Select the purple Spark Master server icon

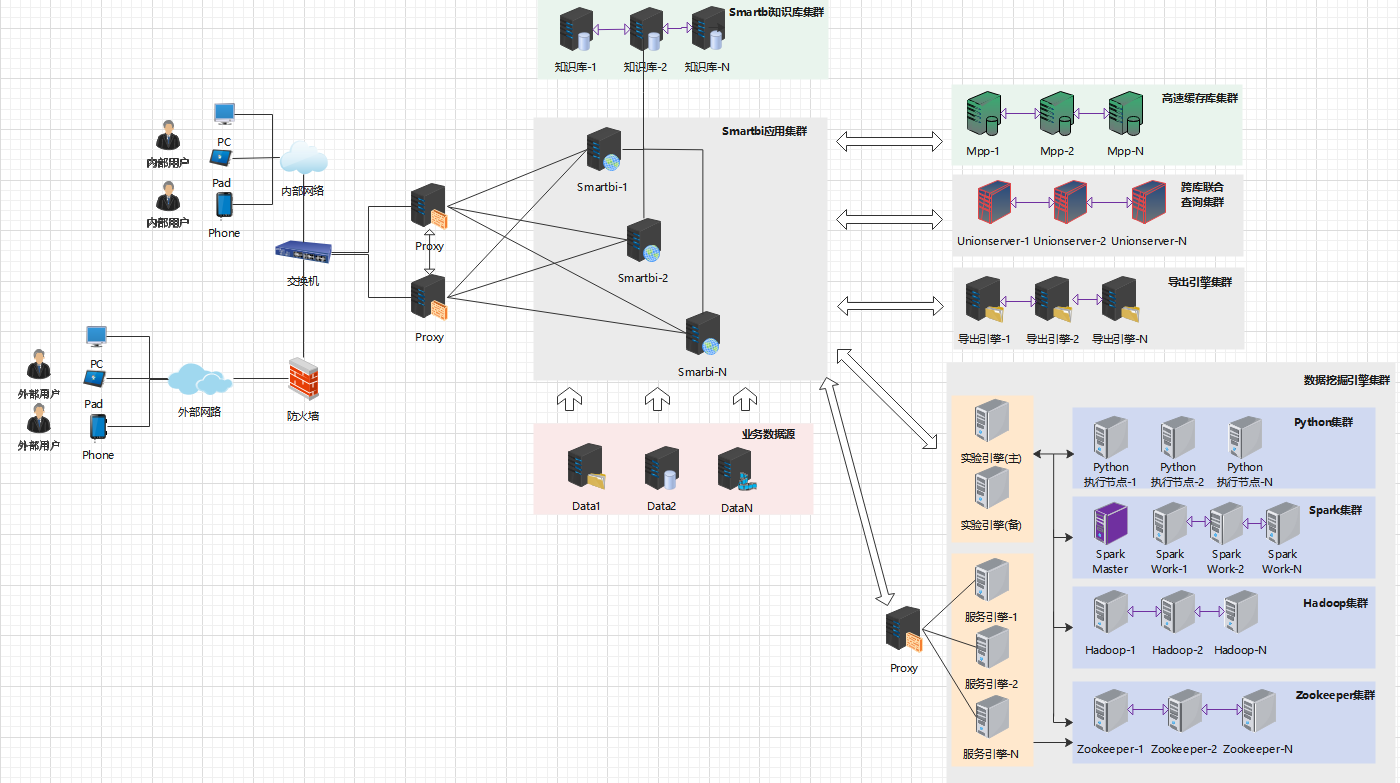[x=1110, y=524]
